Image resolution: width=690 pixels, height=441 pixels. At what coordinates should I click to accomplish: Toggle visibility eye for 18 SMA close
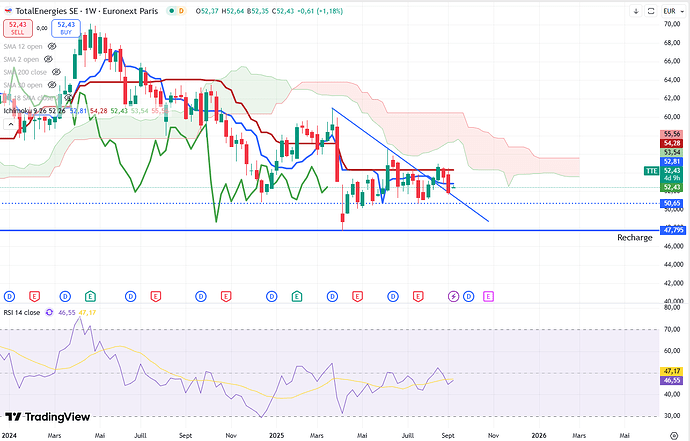(x=67, y=98)
